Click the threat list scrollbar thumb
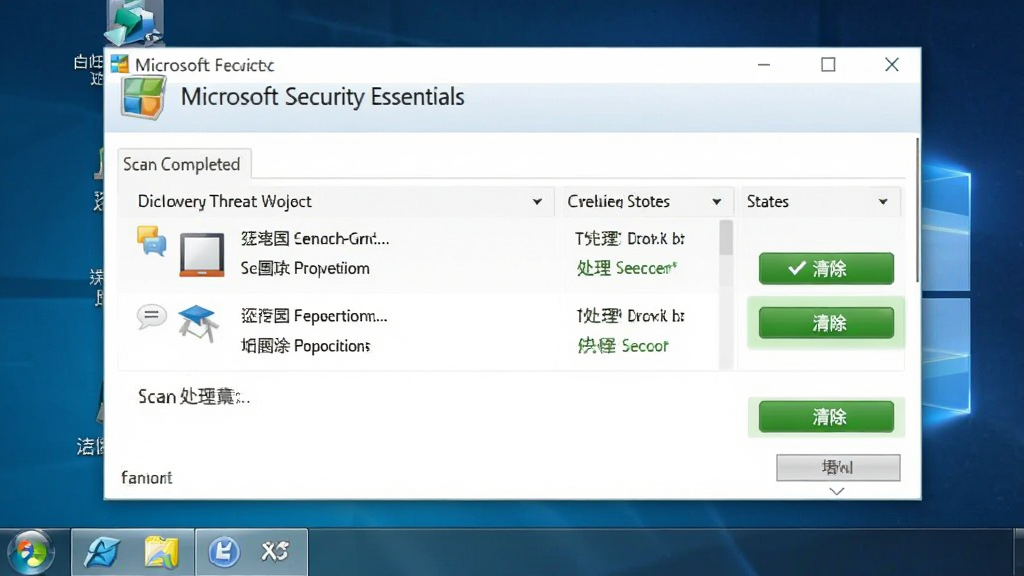Image resolution: width=1024 pixels, height=576 pixels. tap(726, 238)
